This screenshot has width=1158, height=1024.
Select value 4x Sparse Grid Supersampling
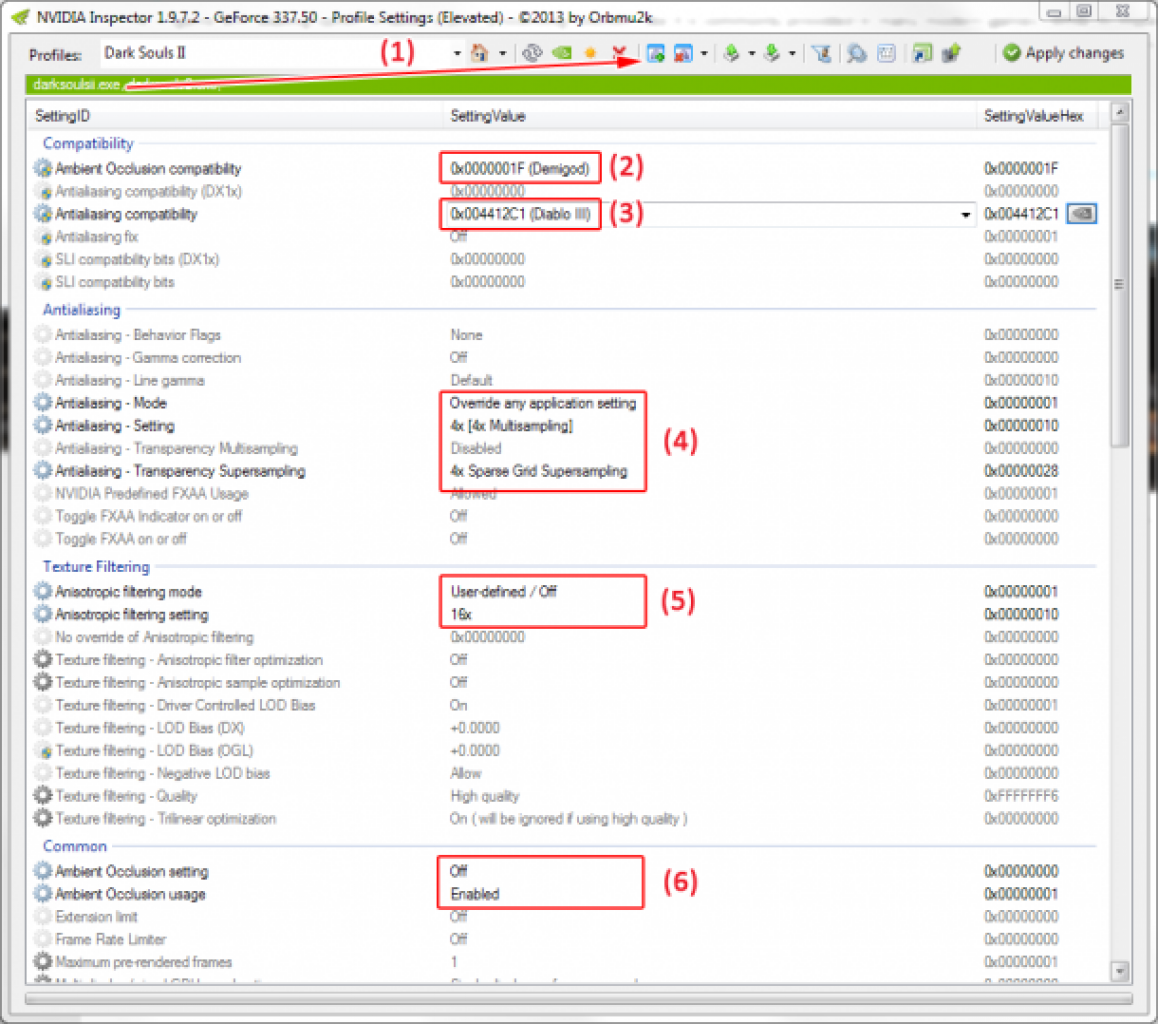538,470
